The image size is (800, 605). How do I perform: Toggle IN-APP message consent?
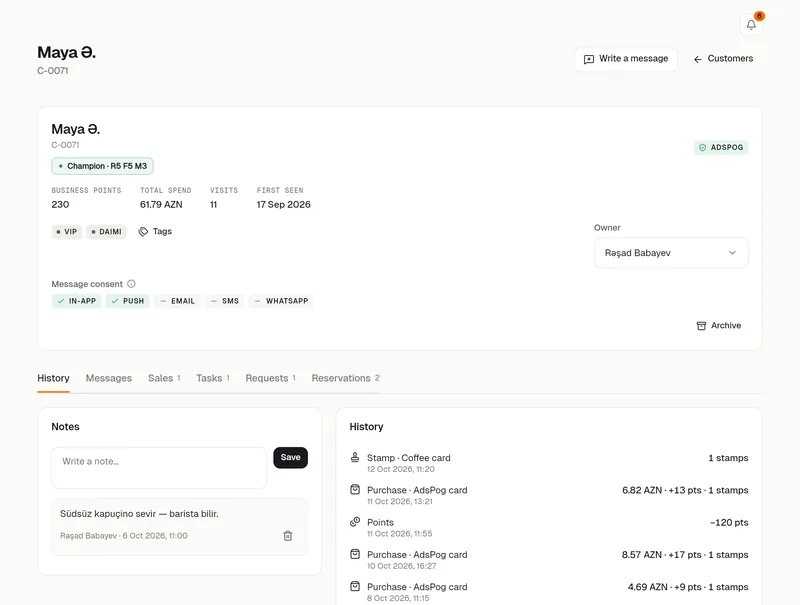coord(77,301)
